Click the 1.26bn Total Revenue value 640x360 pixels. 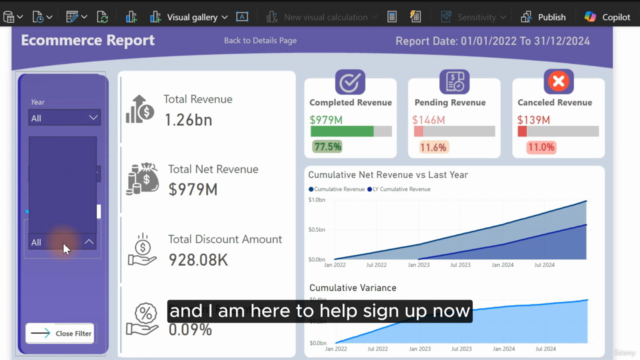188,120
